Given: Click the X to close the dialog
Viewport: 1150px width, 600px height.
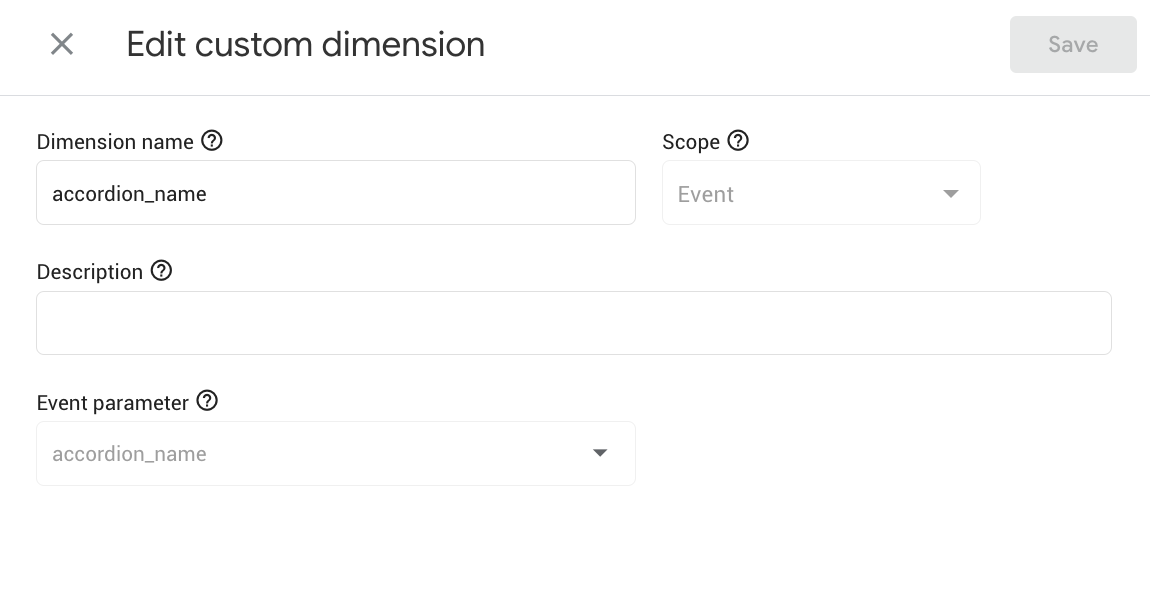Looking at the screenshot, I should point(61,44).
